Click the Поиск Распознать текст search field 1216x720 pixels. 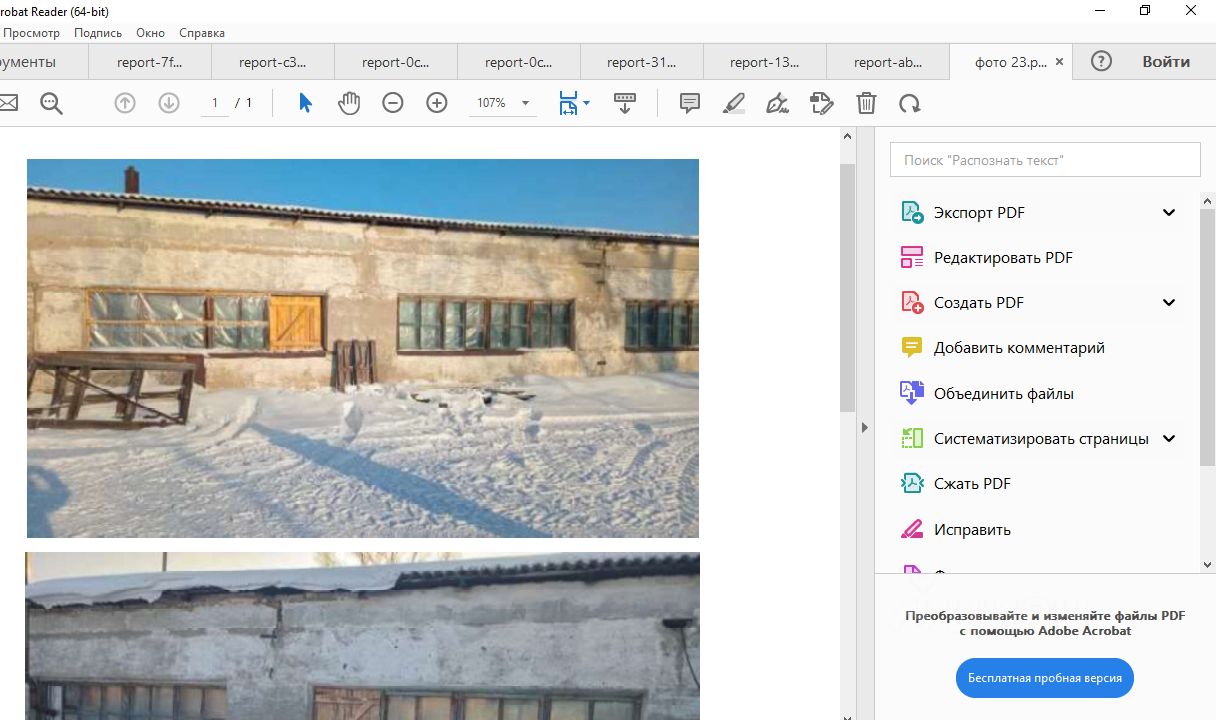1044,160
